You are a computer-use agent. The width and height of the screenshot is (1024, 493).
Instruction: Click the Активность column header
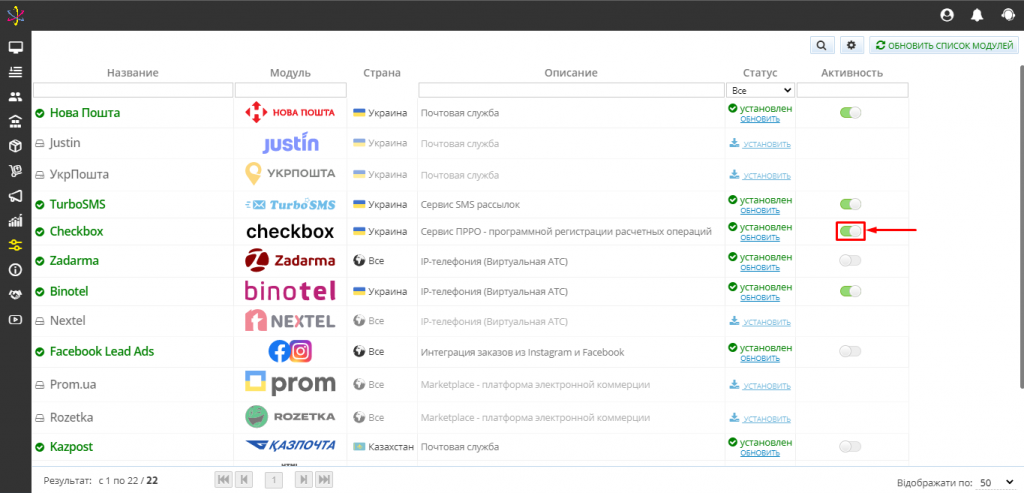[x=852, y=72]
